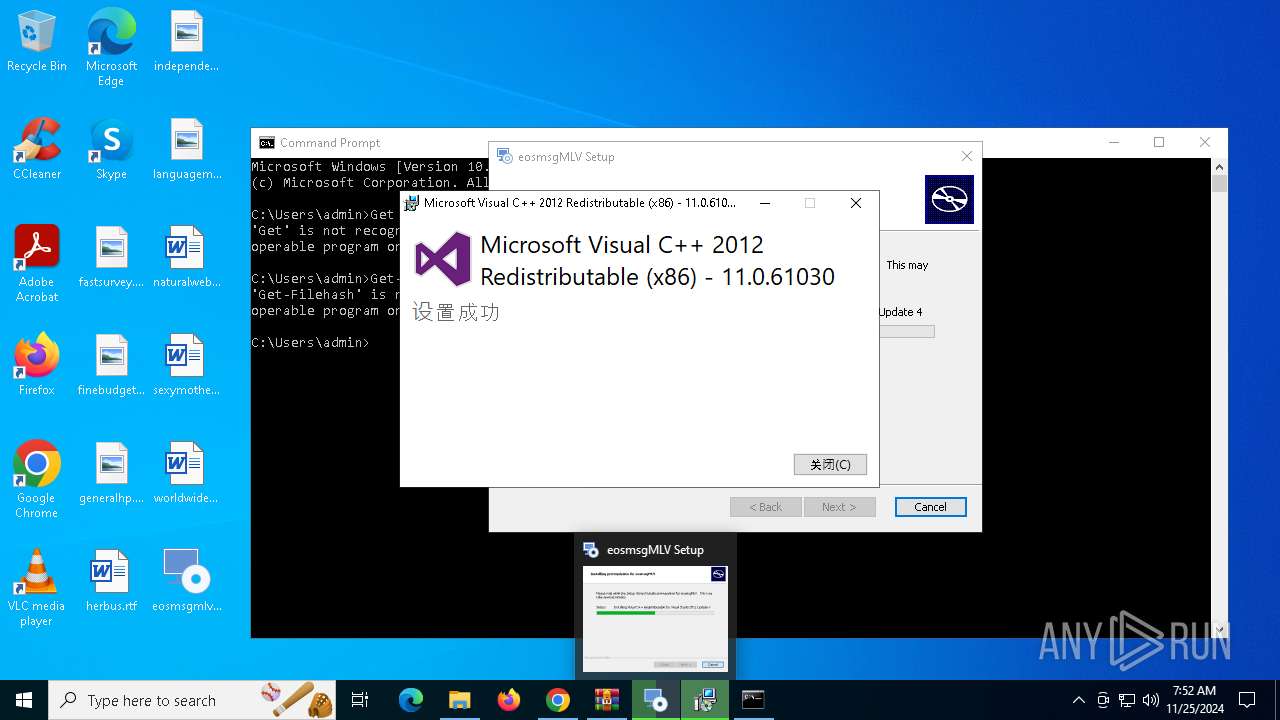Click the Windows Start button
1280x720 pixels.
24,700
